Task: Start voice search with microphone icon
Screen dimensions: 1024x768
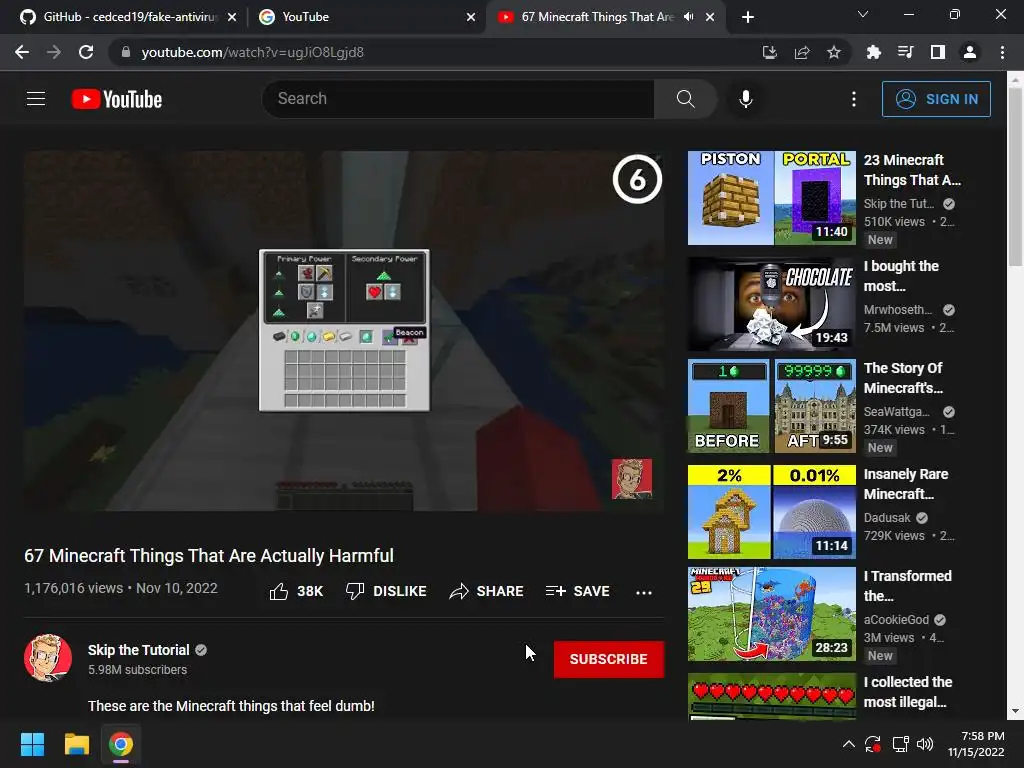Action: coord(745,99)
